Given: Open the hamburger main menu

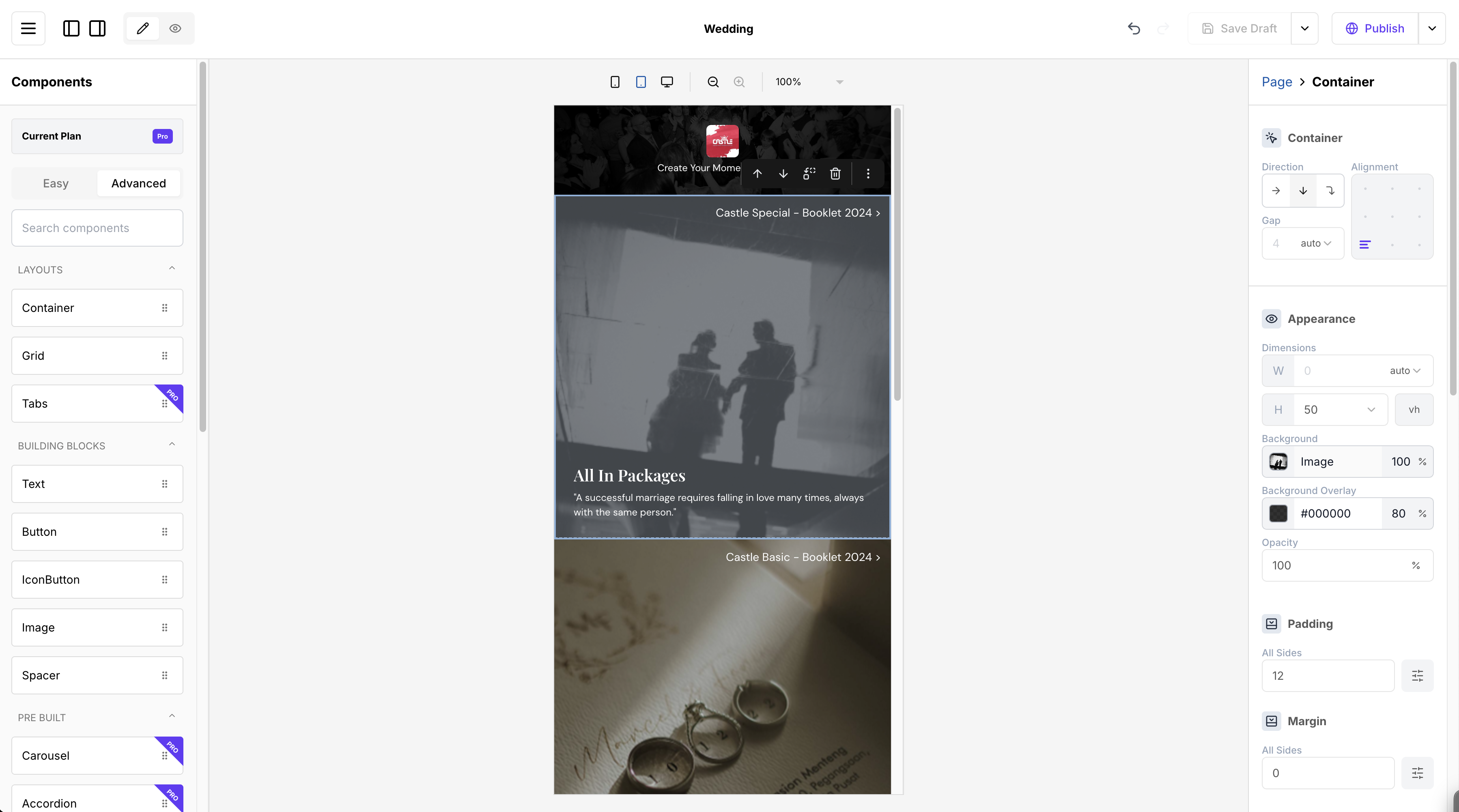Looking at the screenshot, I should pyautogui.click(x=28, y=28).
